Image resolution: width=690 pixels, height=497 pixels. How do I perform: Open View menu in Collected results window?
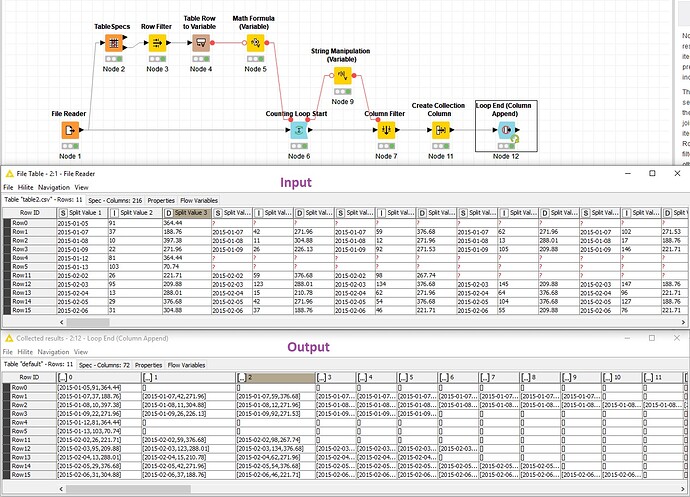coord(81,352)
